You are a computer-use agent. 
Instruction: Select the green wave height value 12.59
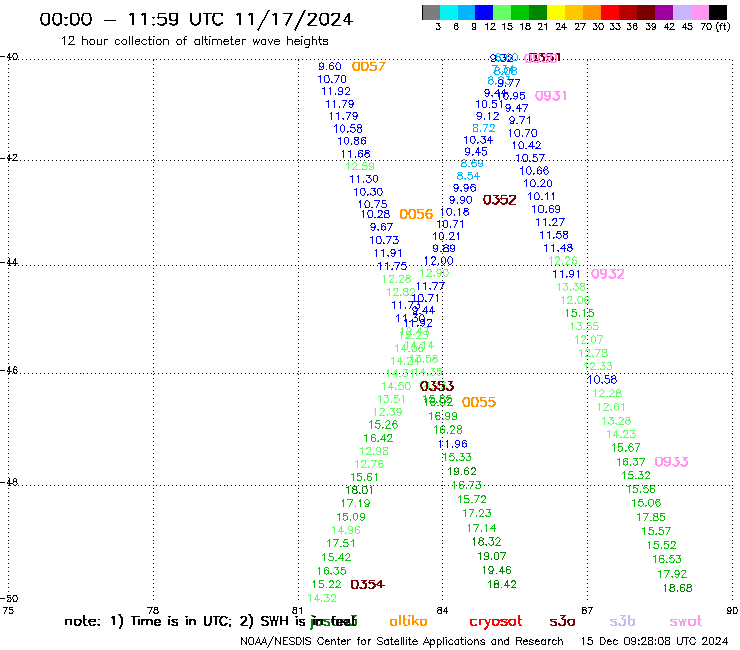click(x=360, y=166)
